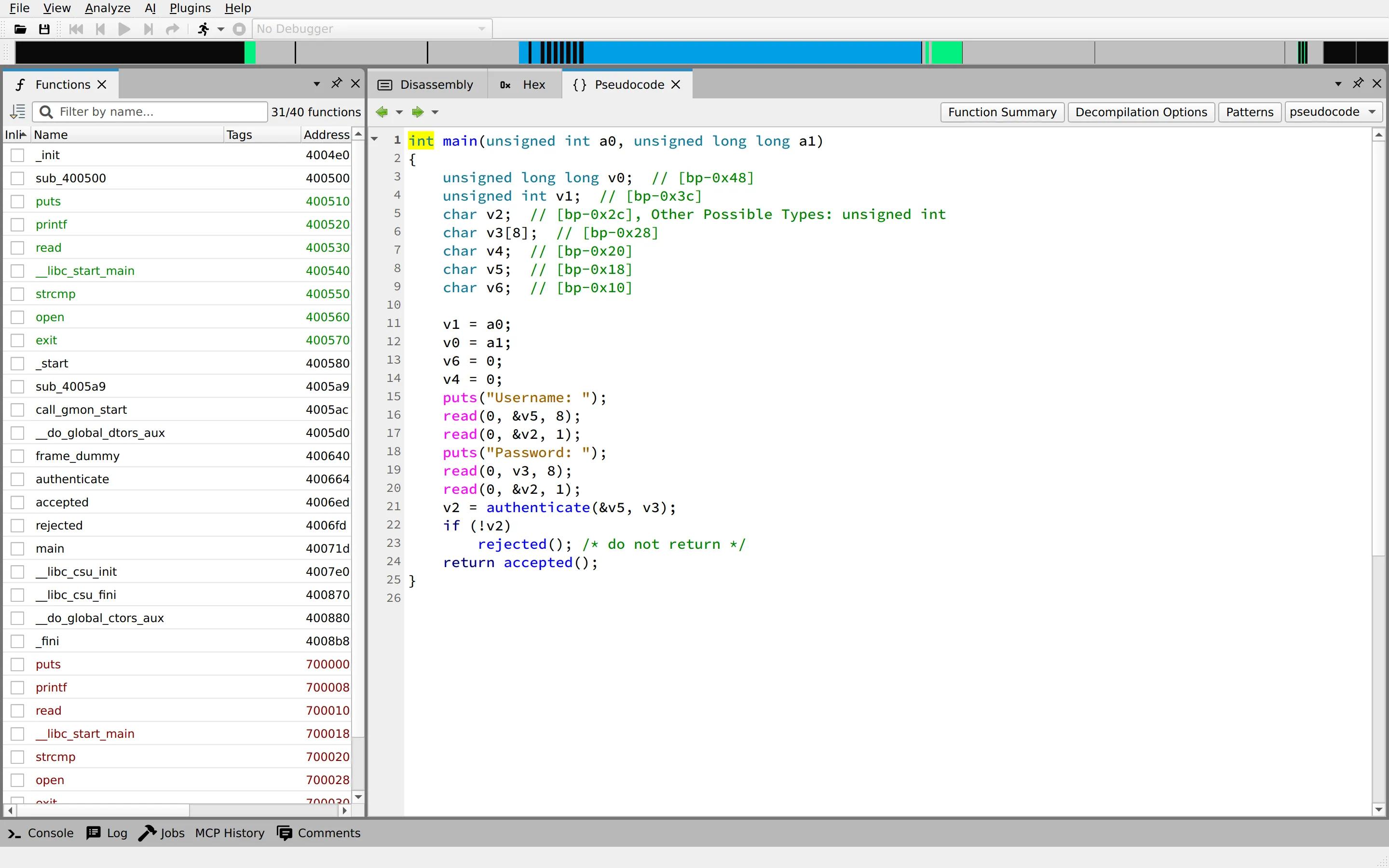Click the navigate back green arrow
The height and width of the screenshot is (868, 1389).
pyautogui.click(x=381, y=112)
